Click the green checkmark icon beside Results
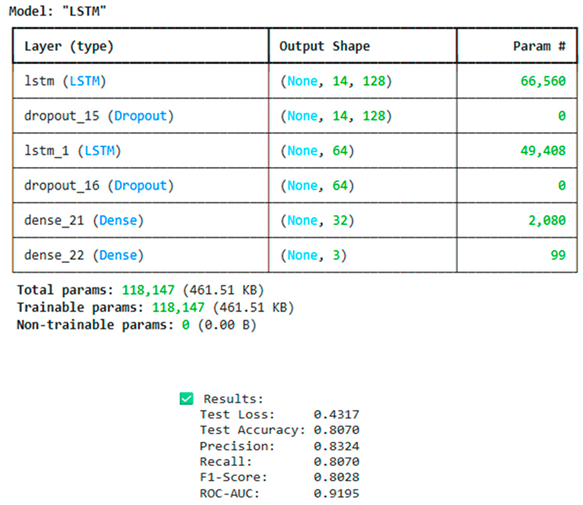The image size is (583, 505). (186, 399)
